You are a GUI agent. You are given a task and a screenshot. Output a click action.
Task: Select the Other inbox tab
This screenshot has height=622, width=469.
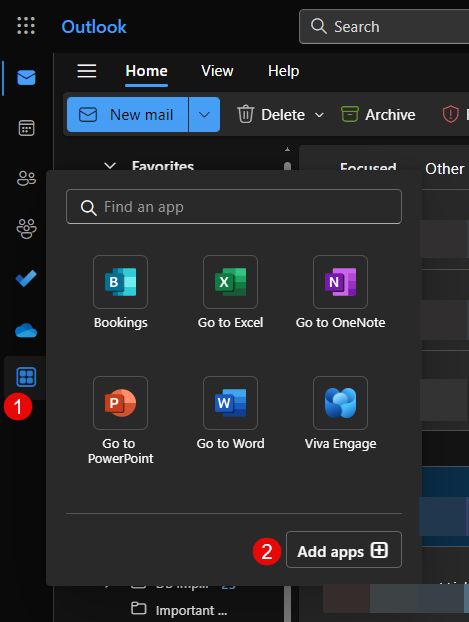pyautogui.click(x=444, y=169)
